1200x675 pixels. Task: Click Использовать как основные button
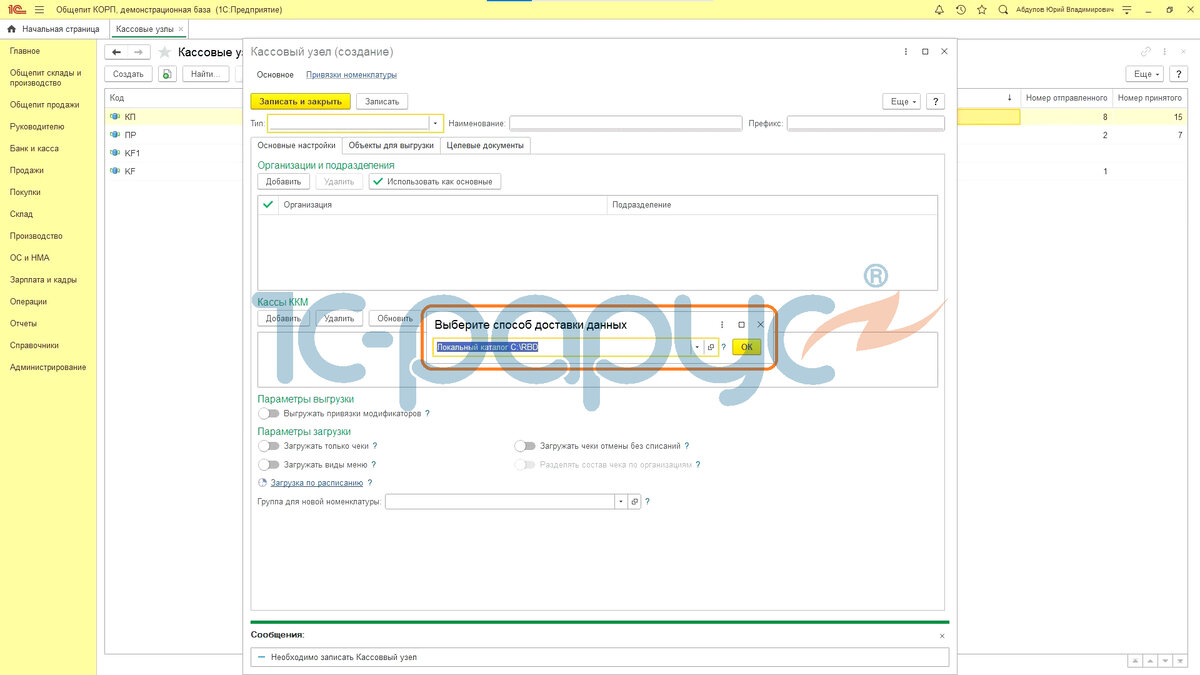pyautogui.click(x=435, y=181)
